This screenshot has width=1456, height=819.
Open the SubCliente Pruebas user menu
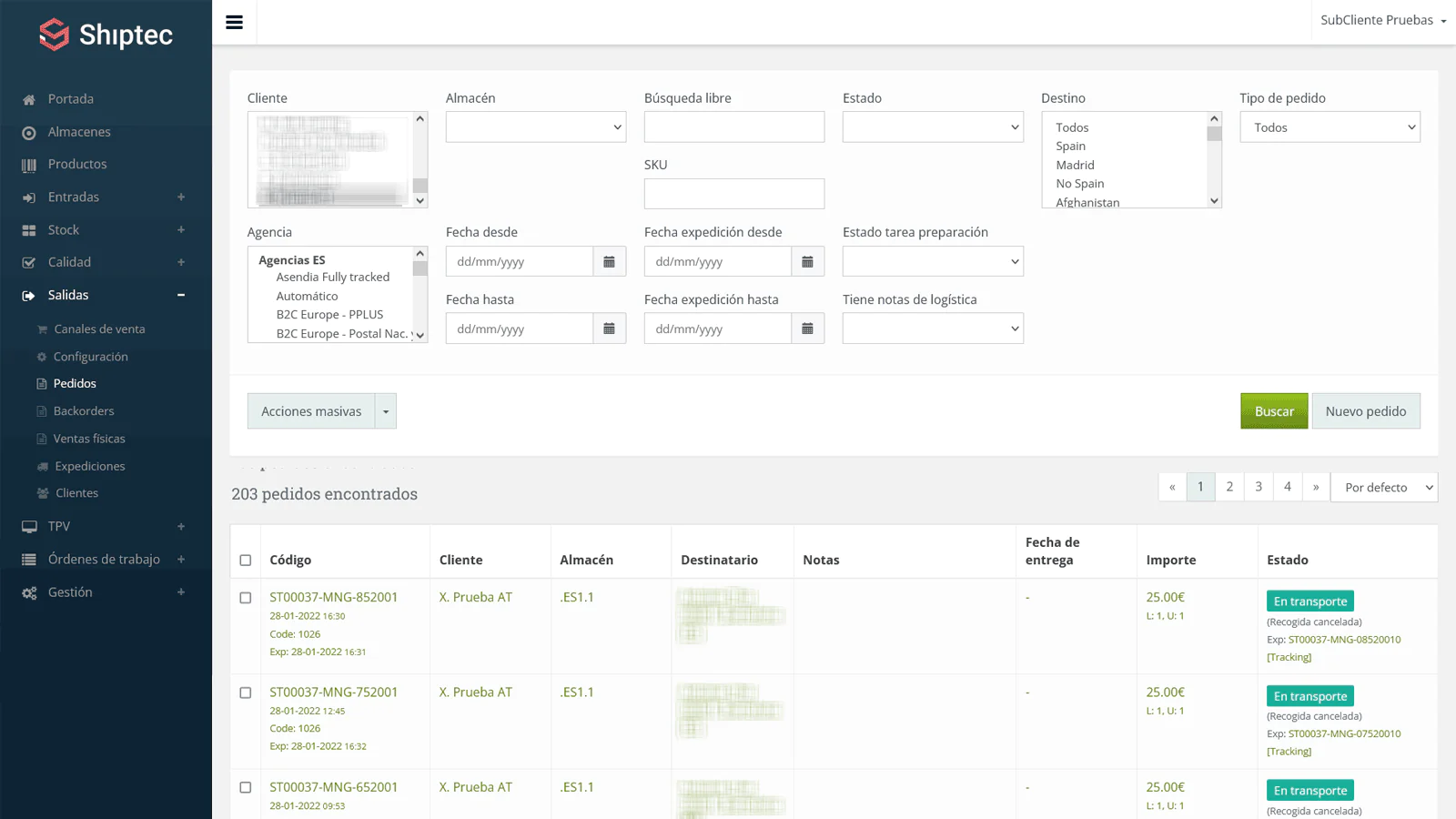[1383, 20]
